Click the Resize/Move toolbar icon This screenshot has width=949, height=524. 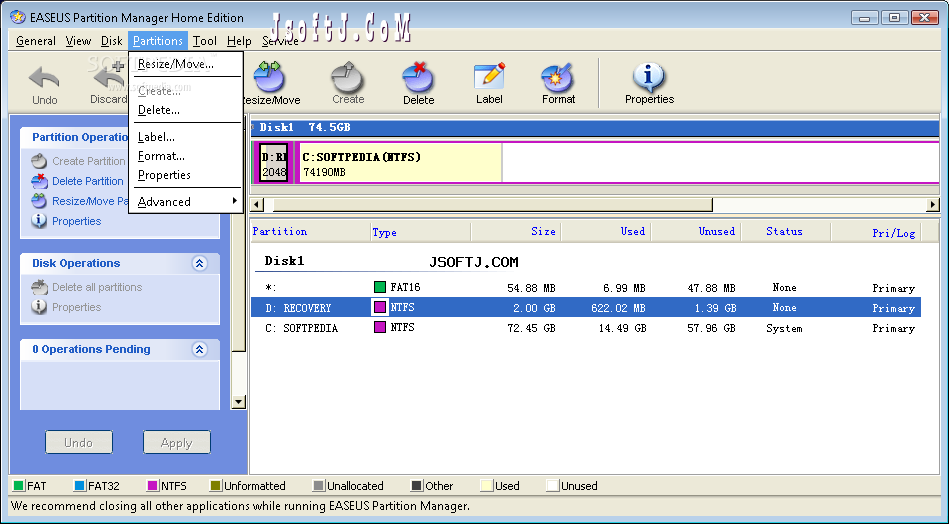269,77
